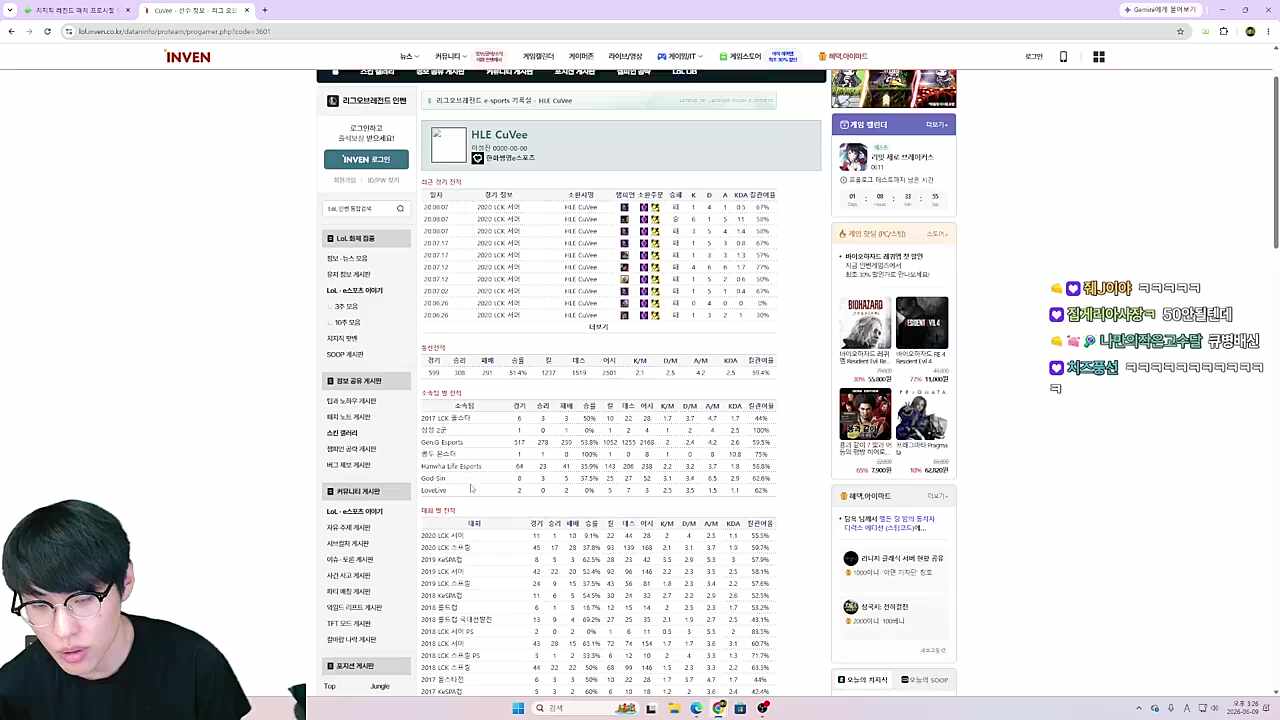Open a new browser tab
Viewport: 1280px width, 720px height.
(264, 10)
